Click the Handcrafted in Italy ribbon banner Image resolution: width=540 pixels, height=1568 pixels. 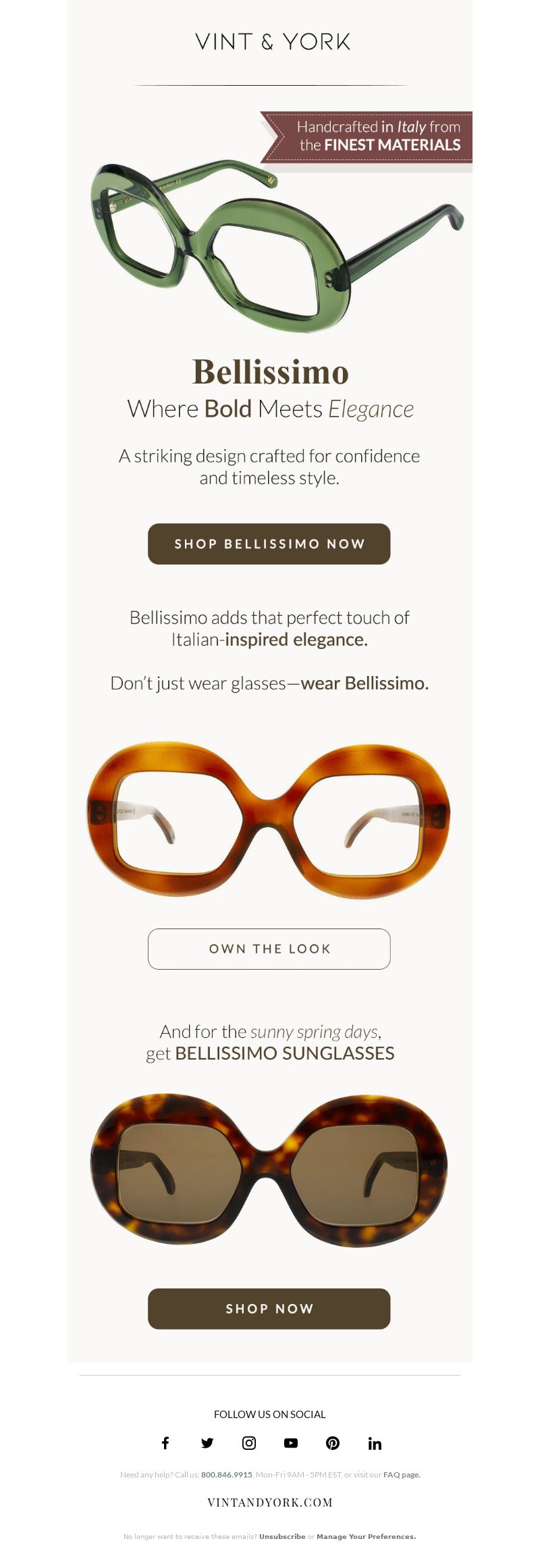[x=367, y=136]
